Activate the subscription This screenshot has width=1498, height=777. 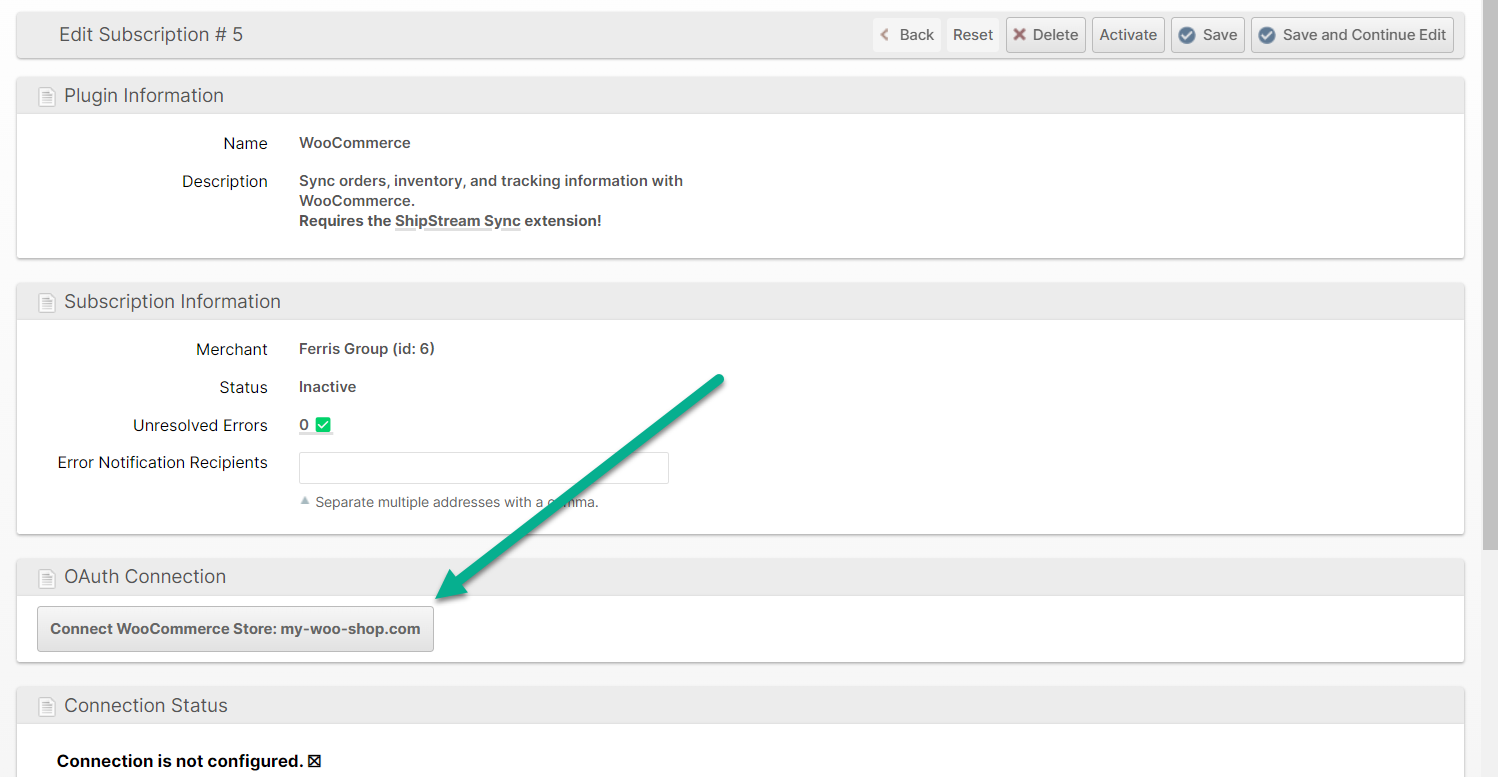click(1127, 35)
